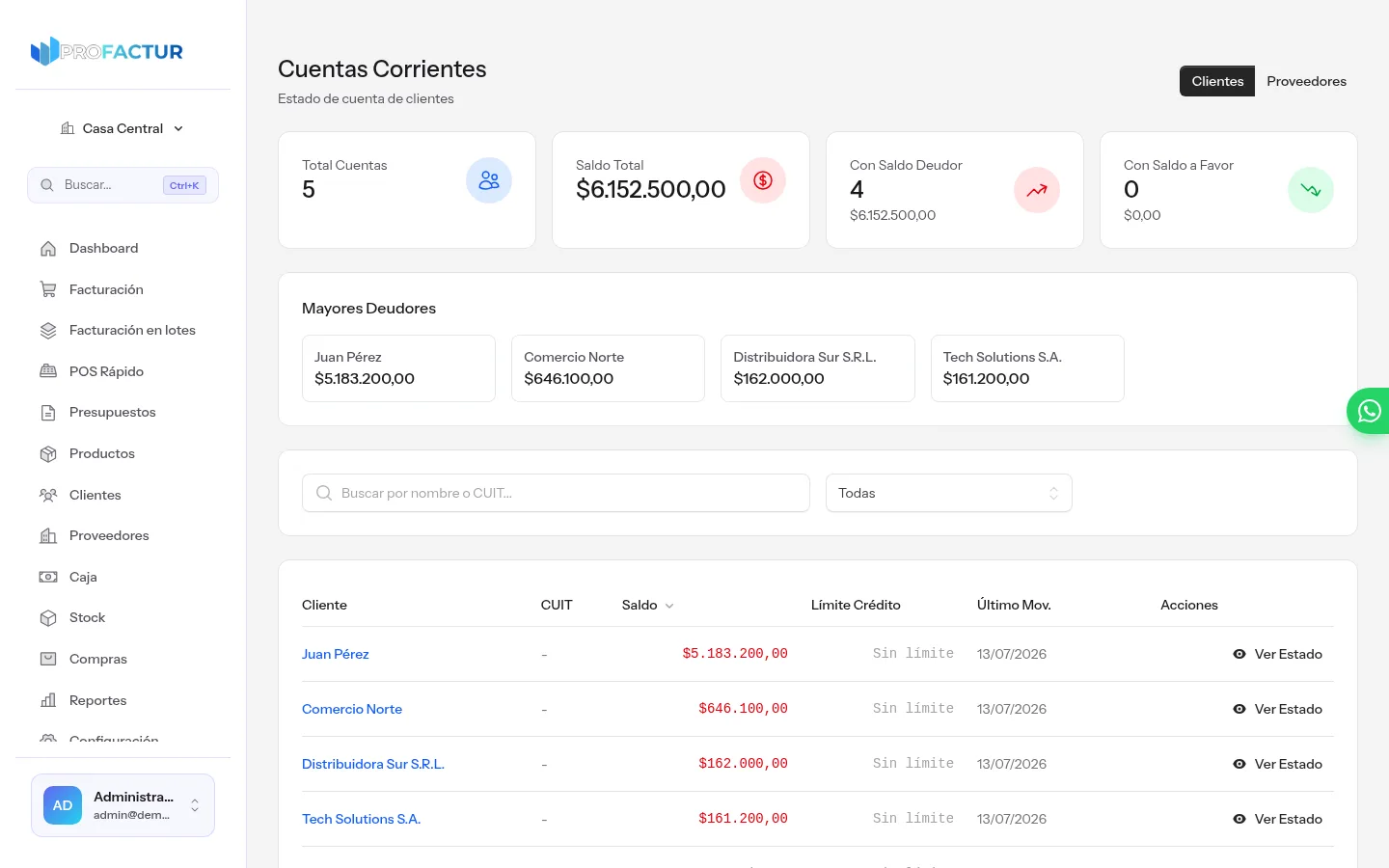This screenshot has width=1389, height=868.
Task: Select the Tech Solutions S.A. debtor card
Action: click(x=1027, y=368)
